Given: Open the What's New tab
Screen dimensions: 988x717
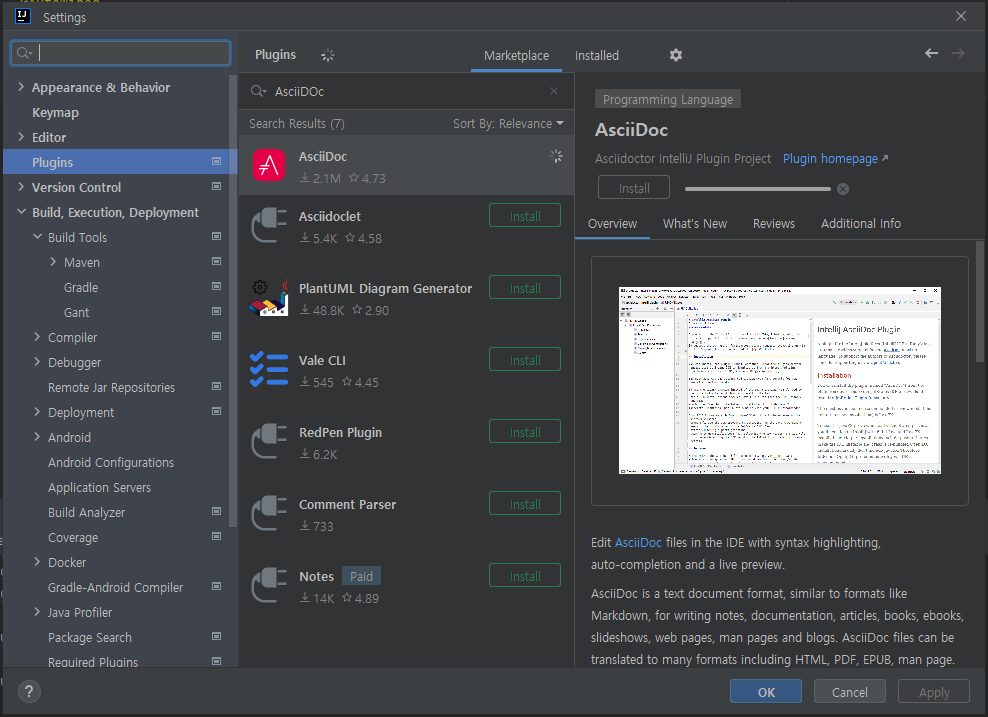Looking at the screenshot, I should pos(694,224).
